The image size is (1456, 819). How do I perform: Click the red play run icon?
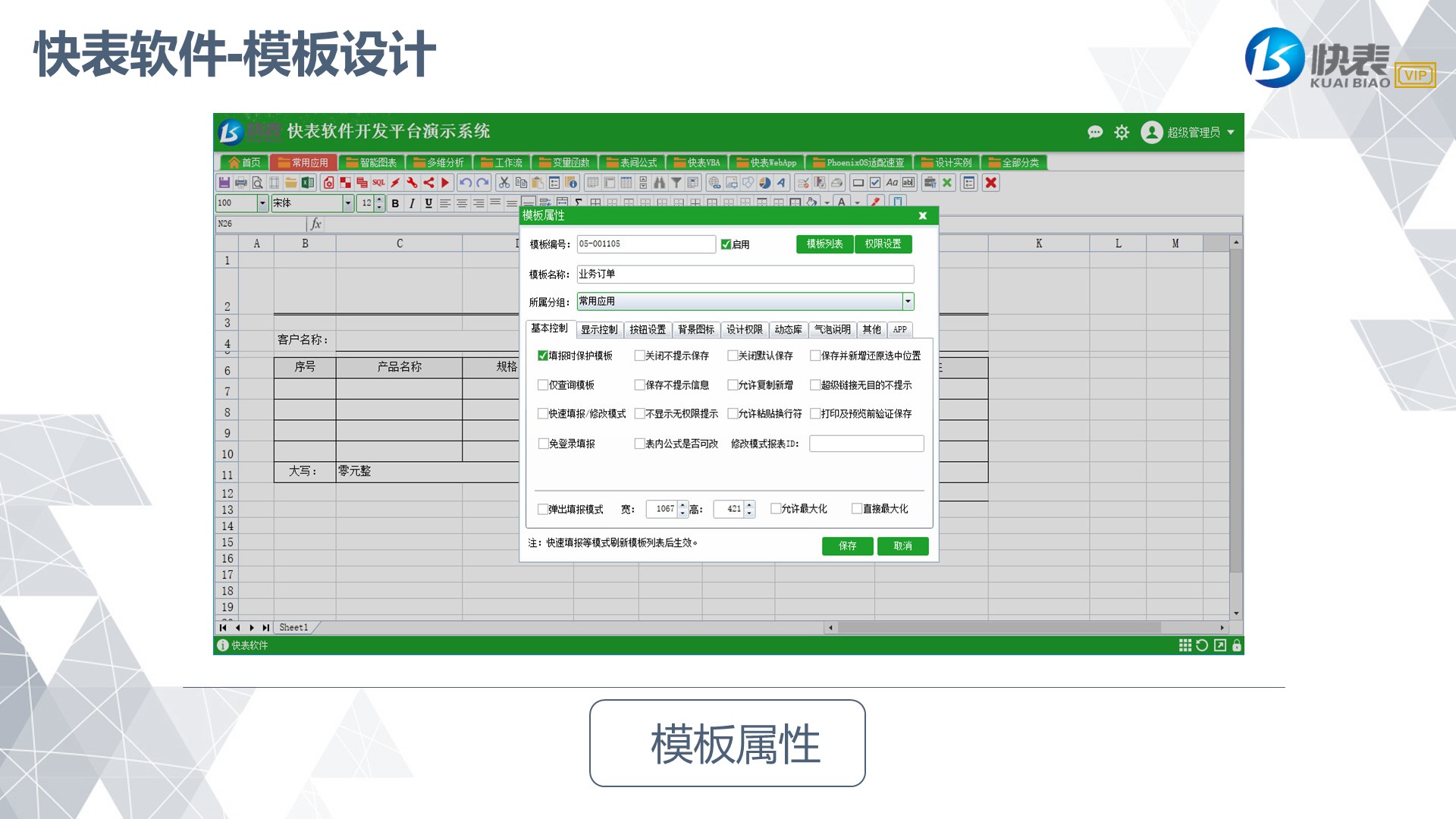tap(445, 183)
